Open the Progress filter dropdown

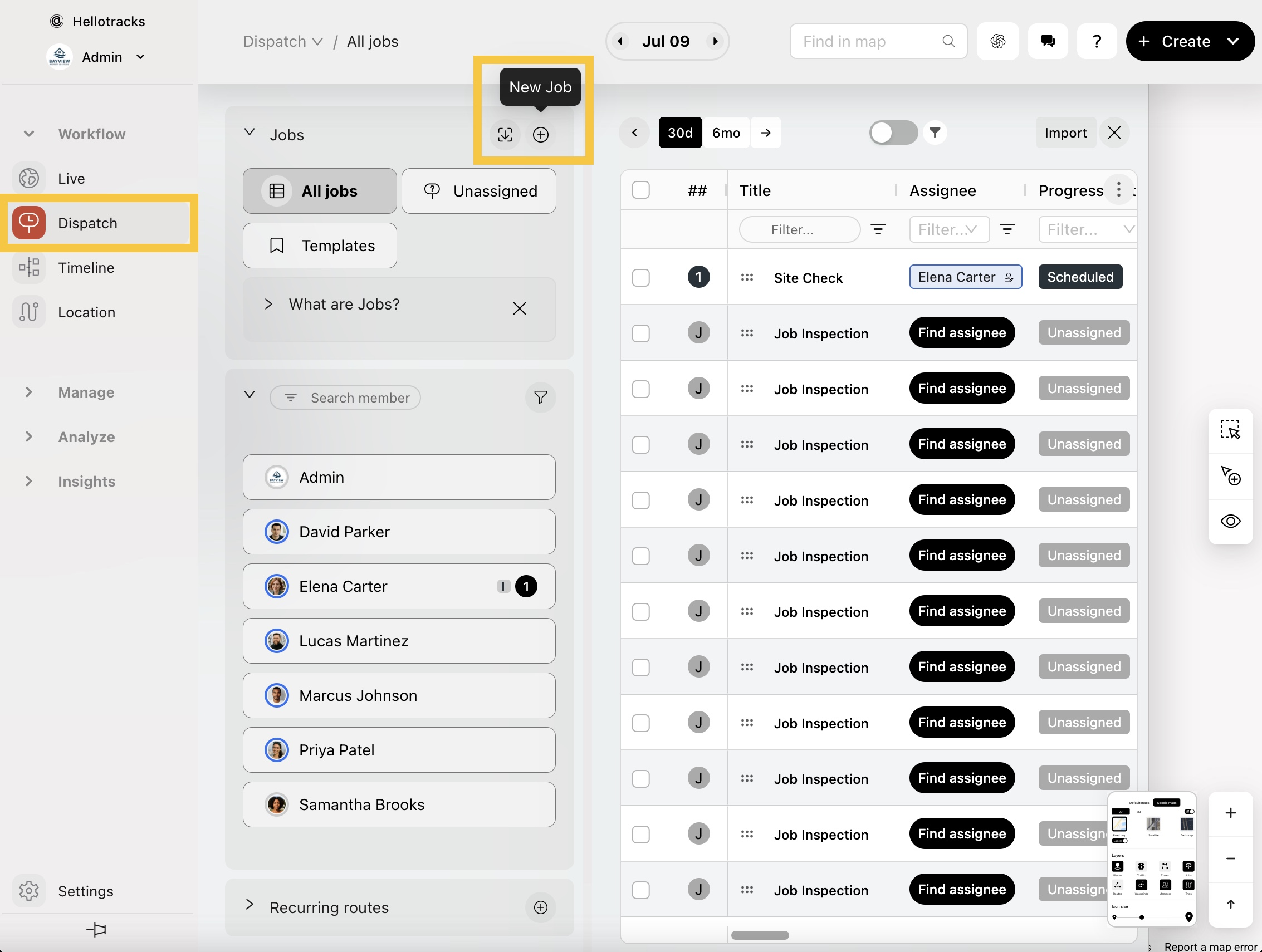[x=1087, y=229]
